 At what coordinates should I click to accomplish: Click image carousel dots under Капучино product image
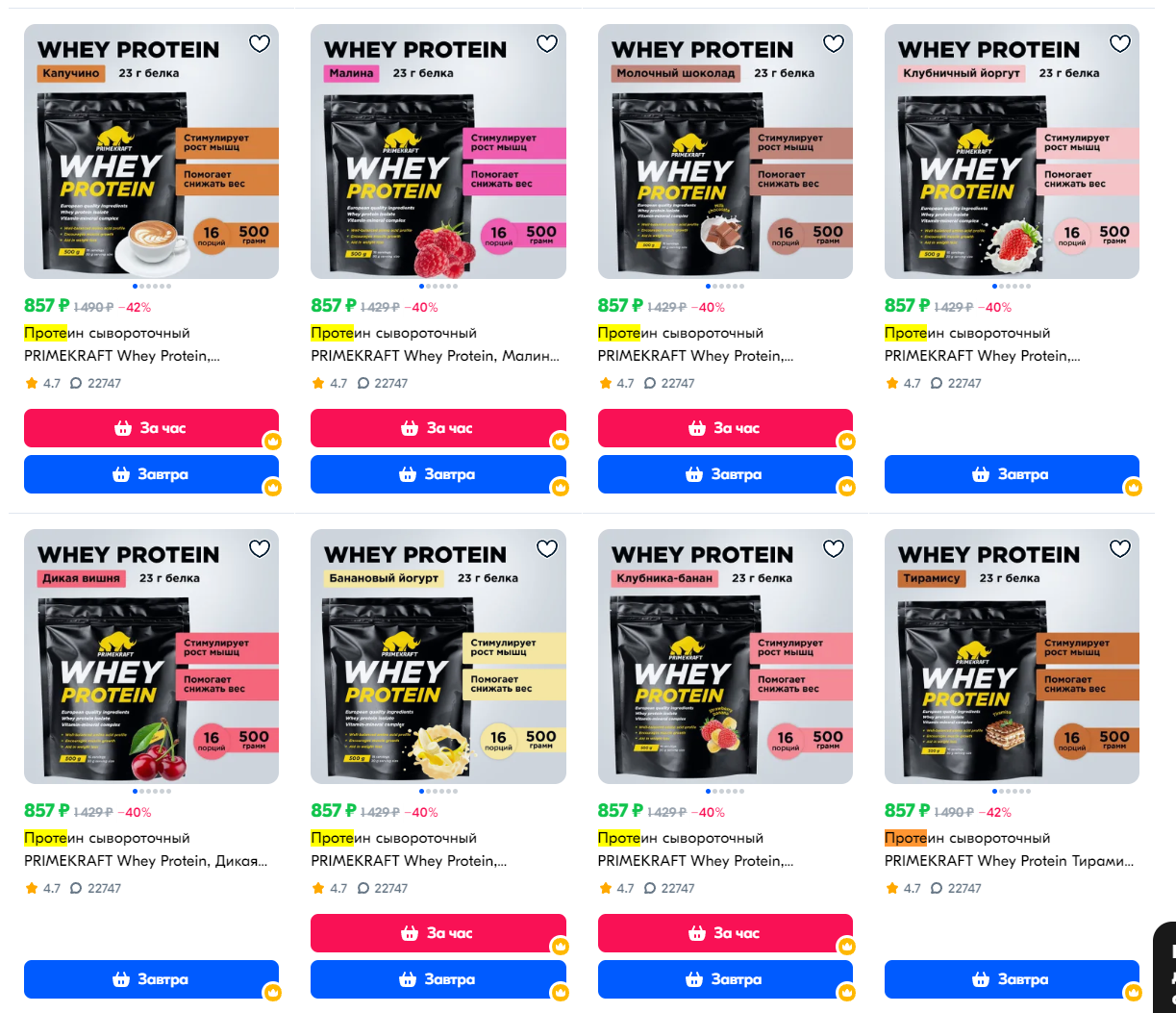click(x=151, y=286)
